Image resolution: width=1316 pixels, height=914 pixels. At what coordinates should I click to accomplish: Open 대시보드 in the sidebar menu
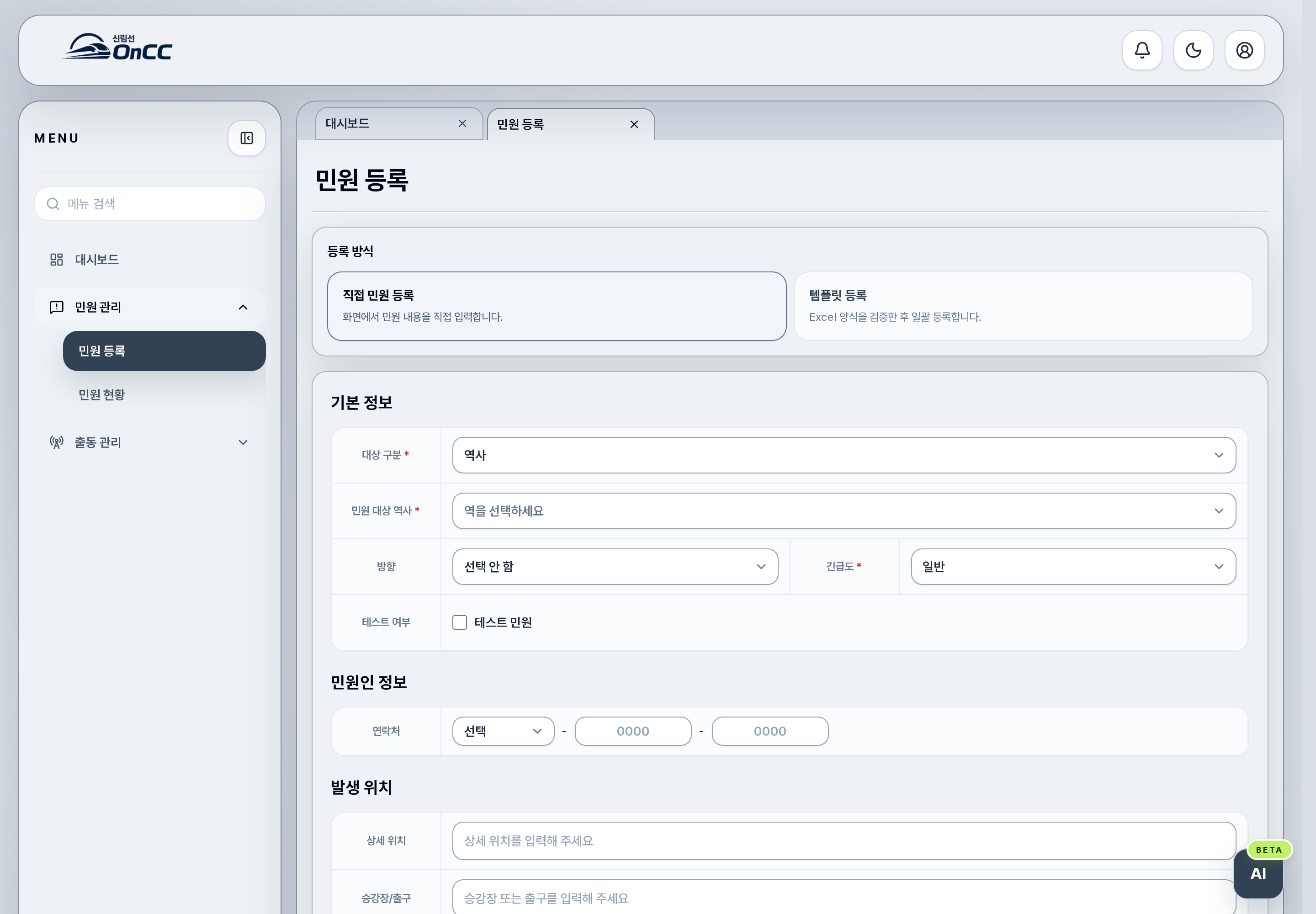click(149, 260)
